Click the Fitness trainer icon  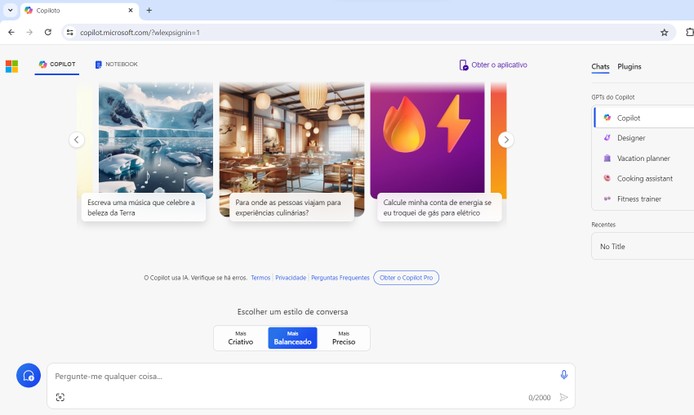tap(607, 199)
